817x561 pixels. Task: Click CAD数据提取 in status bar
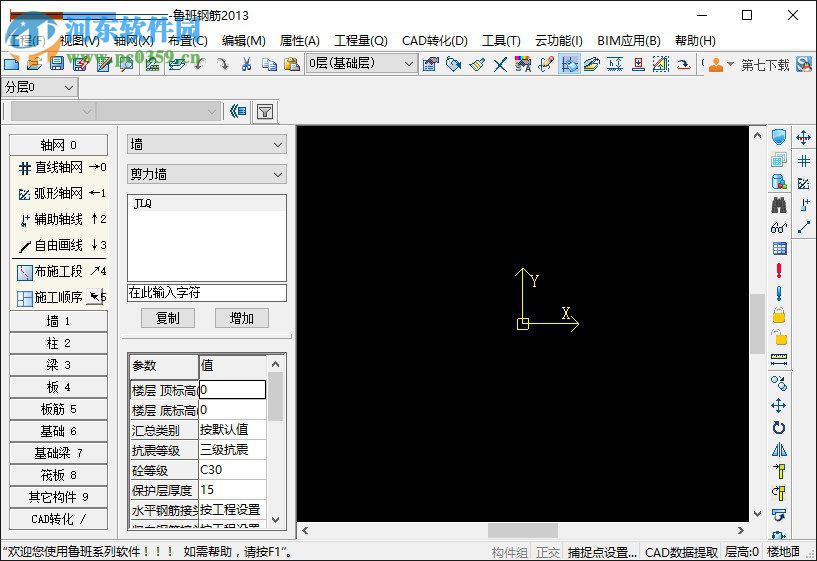click(681, 552)
